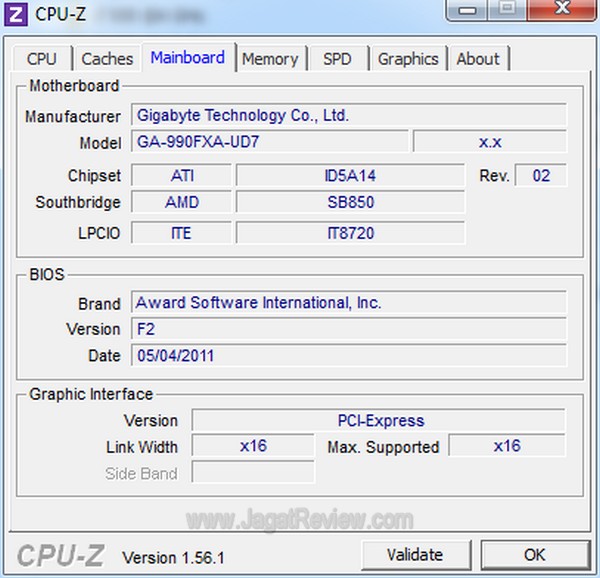
Task: Select the BIOS version value F2
Action: [x=349, y=329]
